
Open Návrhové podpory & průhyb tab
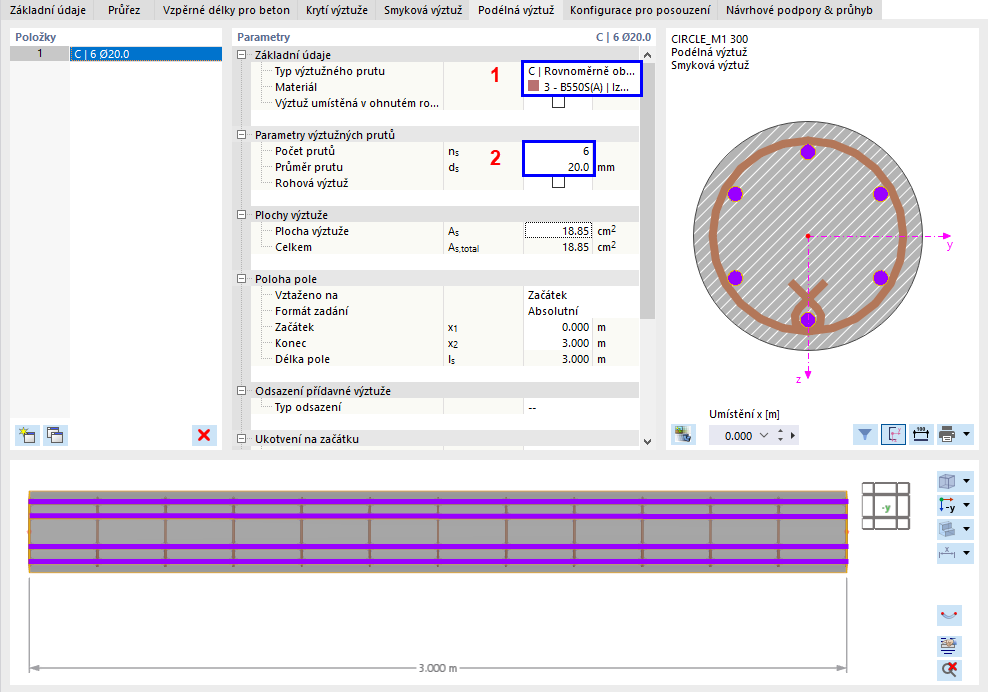tap(799, 10)
